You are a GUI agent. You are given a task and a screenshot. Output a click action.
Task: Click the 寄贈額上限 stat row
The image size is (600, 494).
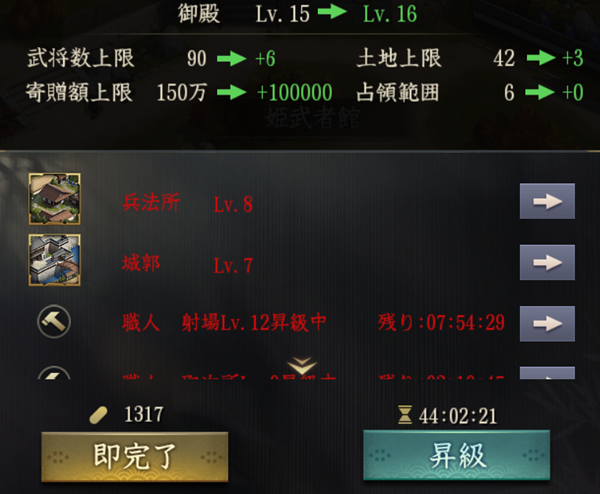(x=179, y=93)
